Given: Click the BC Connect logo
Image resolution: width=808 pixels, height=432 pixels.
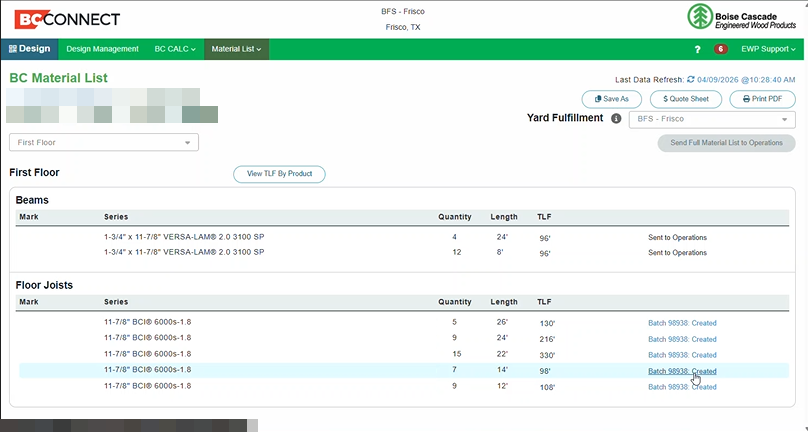Looking at the screenshot, I should 67,19.
